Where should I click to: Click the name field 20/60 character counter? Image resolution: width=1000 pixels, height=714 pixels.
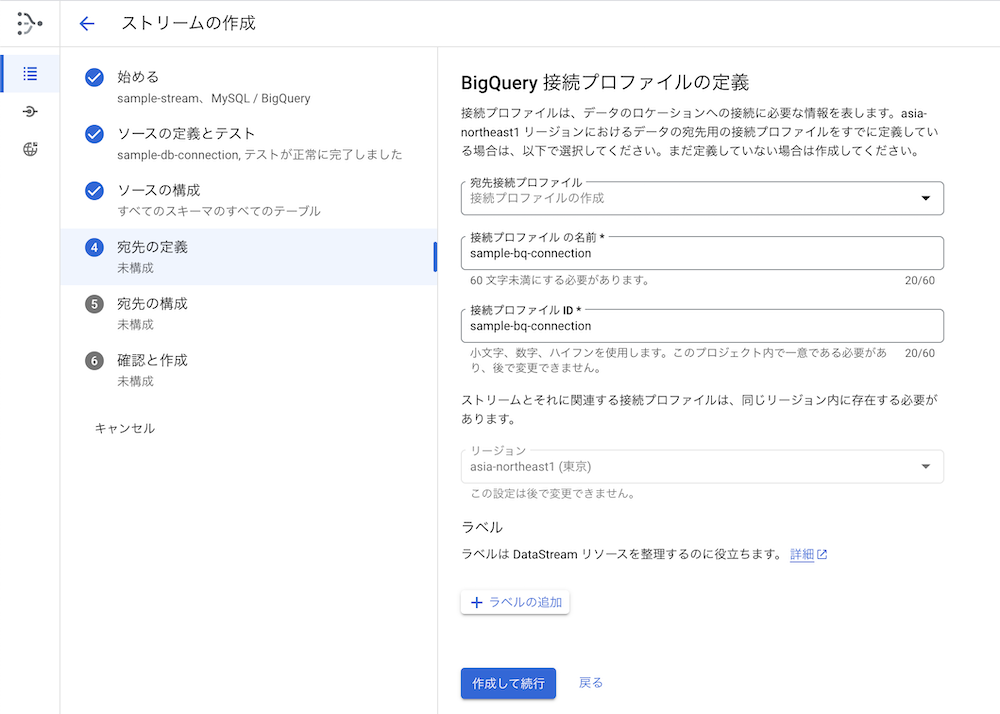point(920,280)
